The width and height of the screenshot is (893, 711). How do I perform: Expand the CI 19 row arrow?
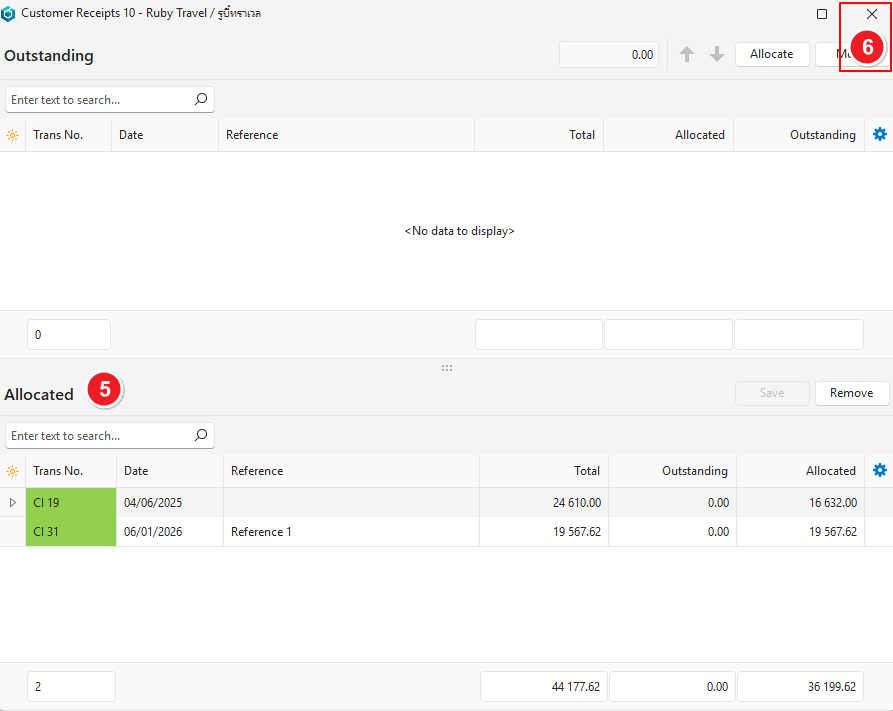(x=13, y=503)
